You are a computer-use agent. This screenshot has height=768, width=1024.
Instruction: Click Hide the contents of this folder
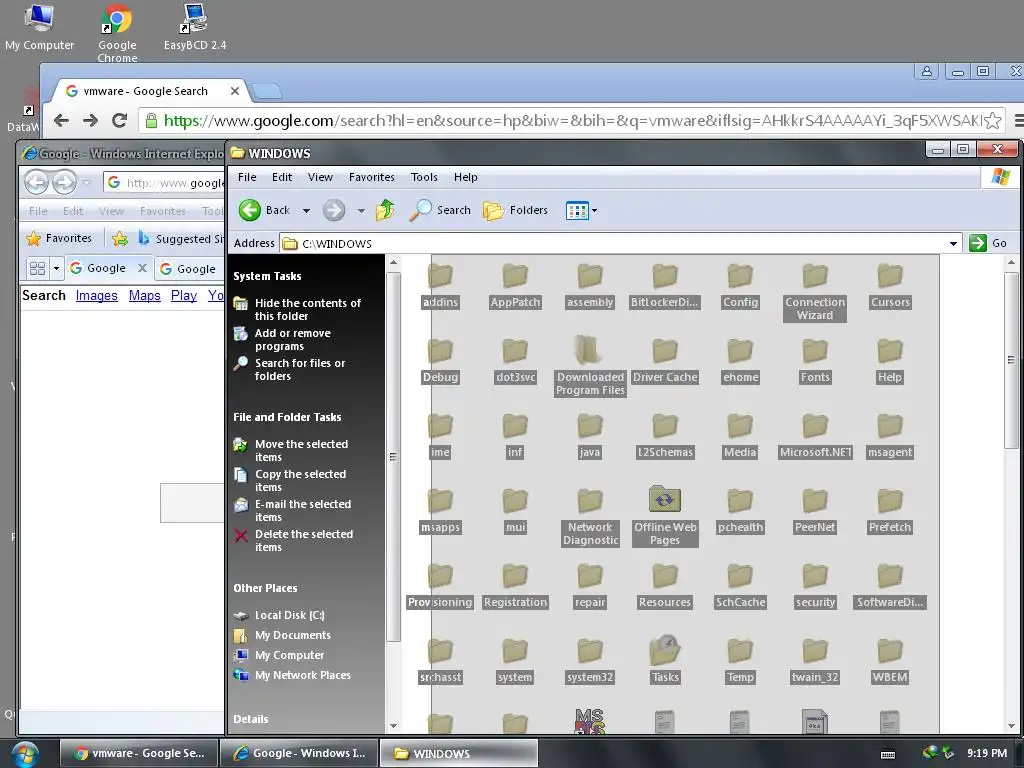(308, 310)
